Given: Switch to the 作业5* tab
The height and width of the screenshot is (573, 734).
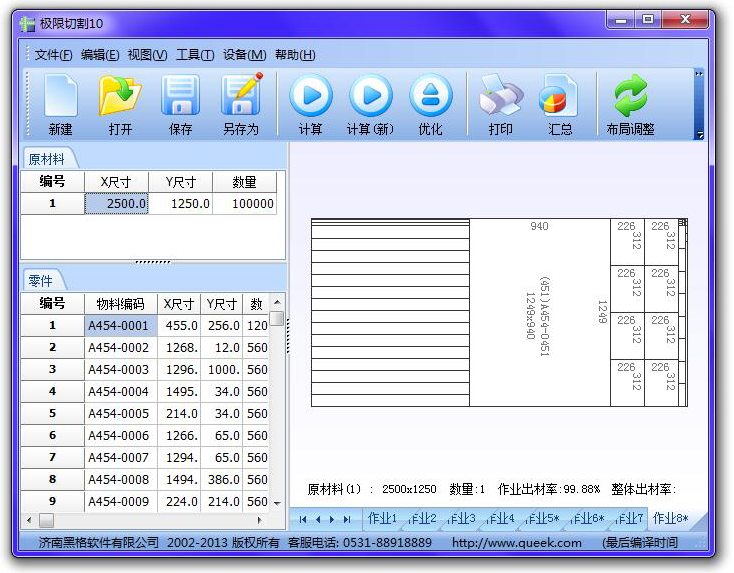Looking at the screenshot, I should (543, 518).
